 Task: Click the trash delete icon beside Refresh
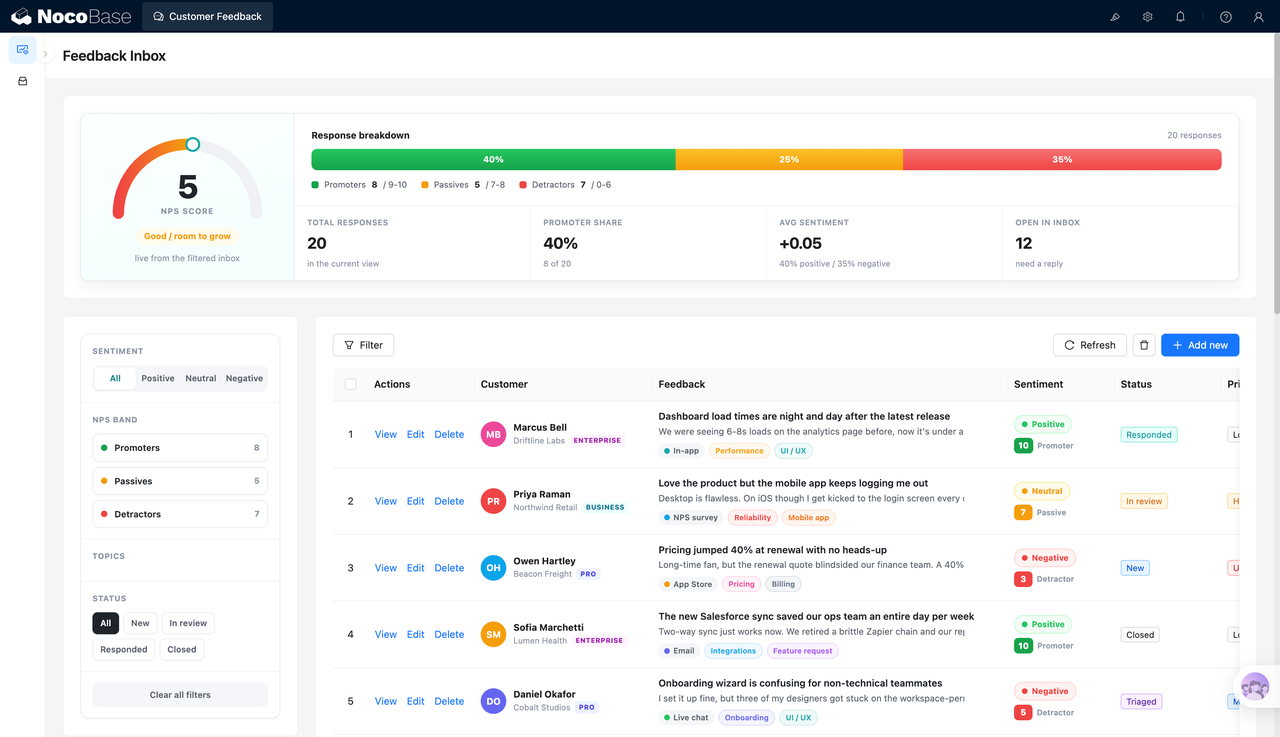[1145, 345]
